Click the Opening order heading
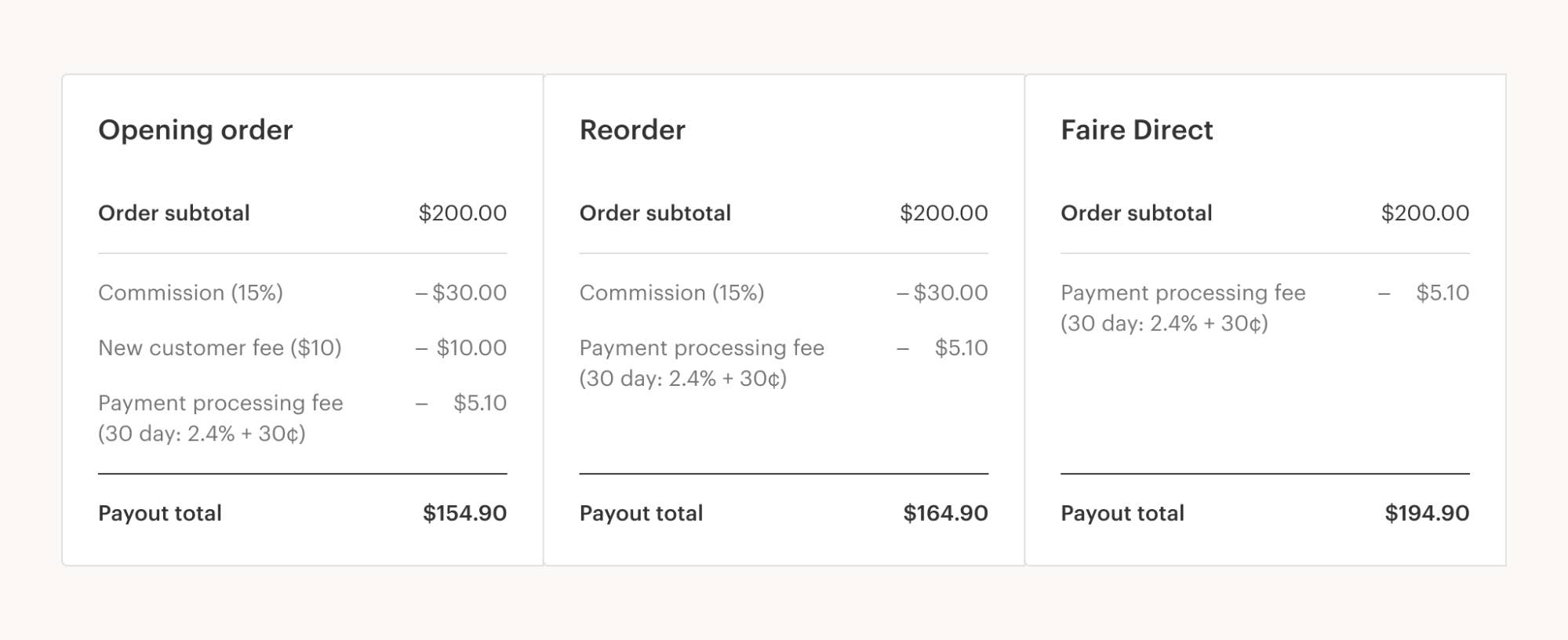This screenshot has height=640, width=1568. [195, 130]
